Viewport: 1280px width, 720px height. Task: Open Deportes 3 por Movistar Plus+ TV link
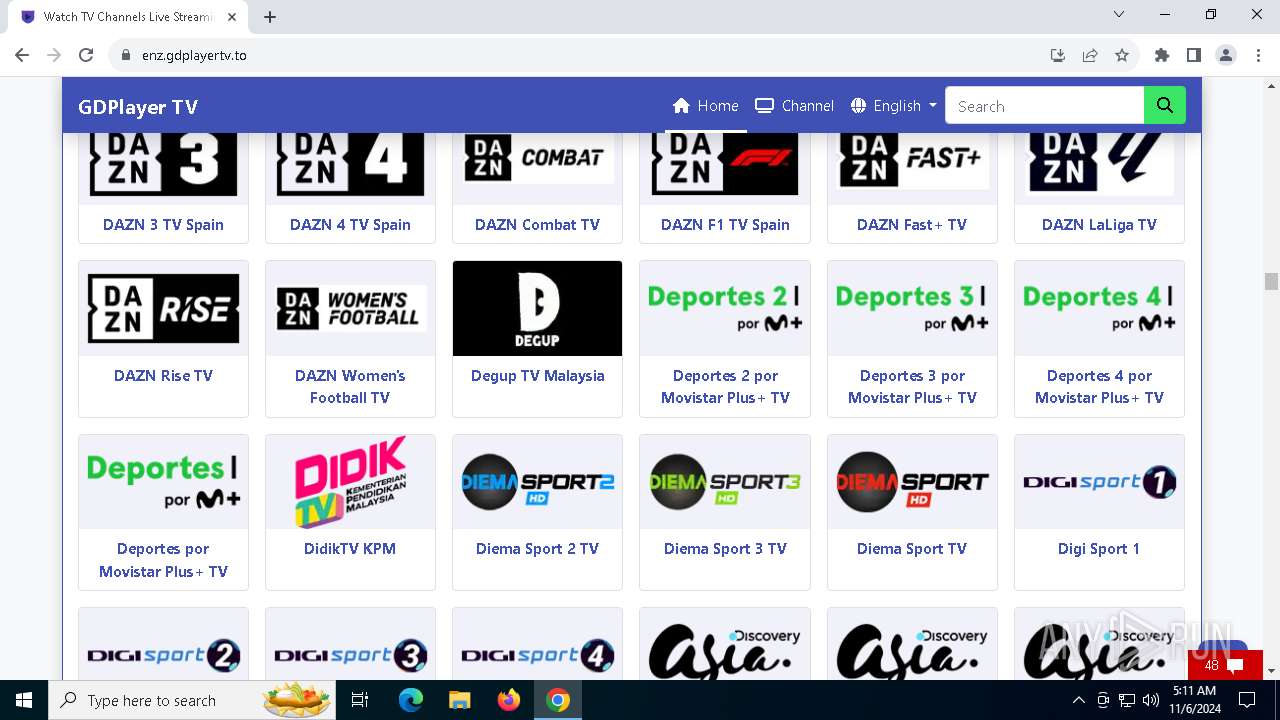coord(912,387)
